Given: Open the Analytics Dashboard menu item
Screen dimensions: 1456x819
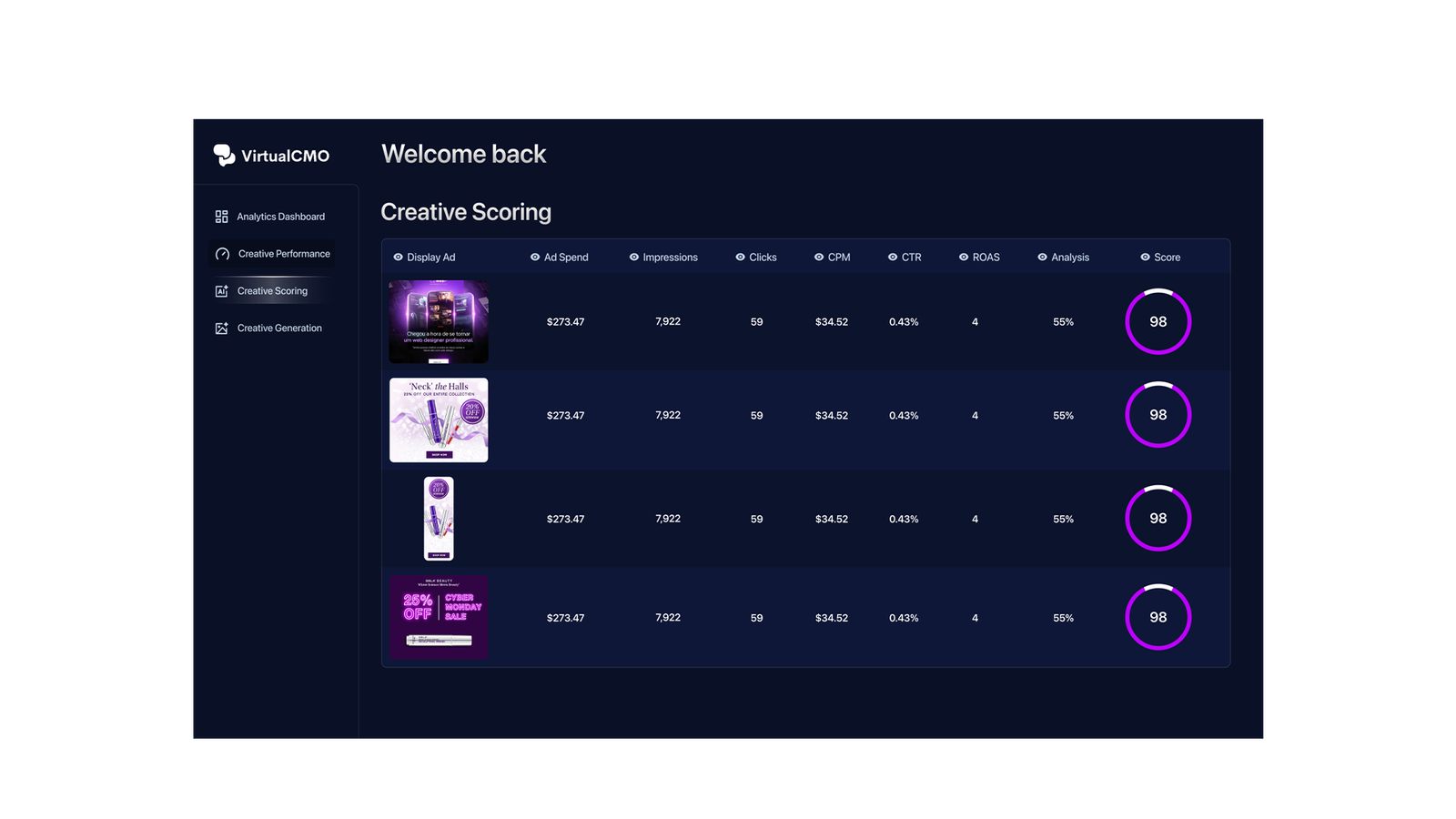Looking at the screenshot, I should click(x=280, y=217).
